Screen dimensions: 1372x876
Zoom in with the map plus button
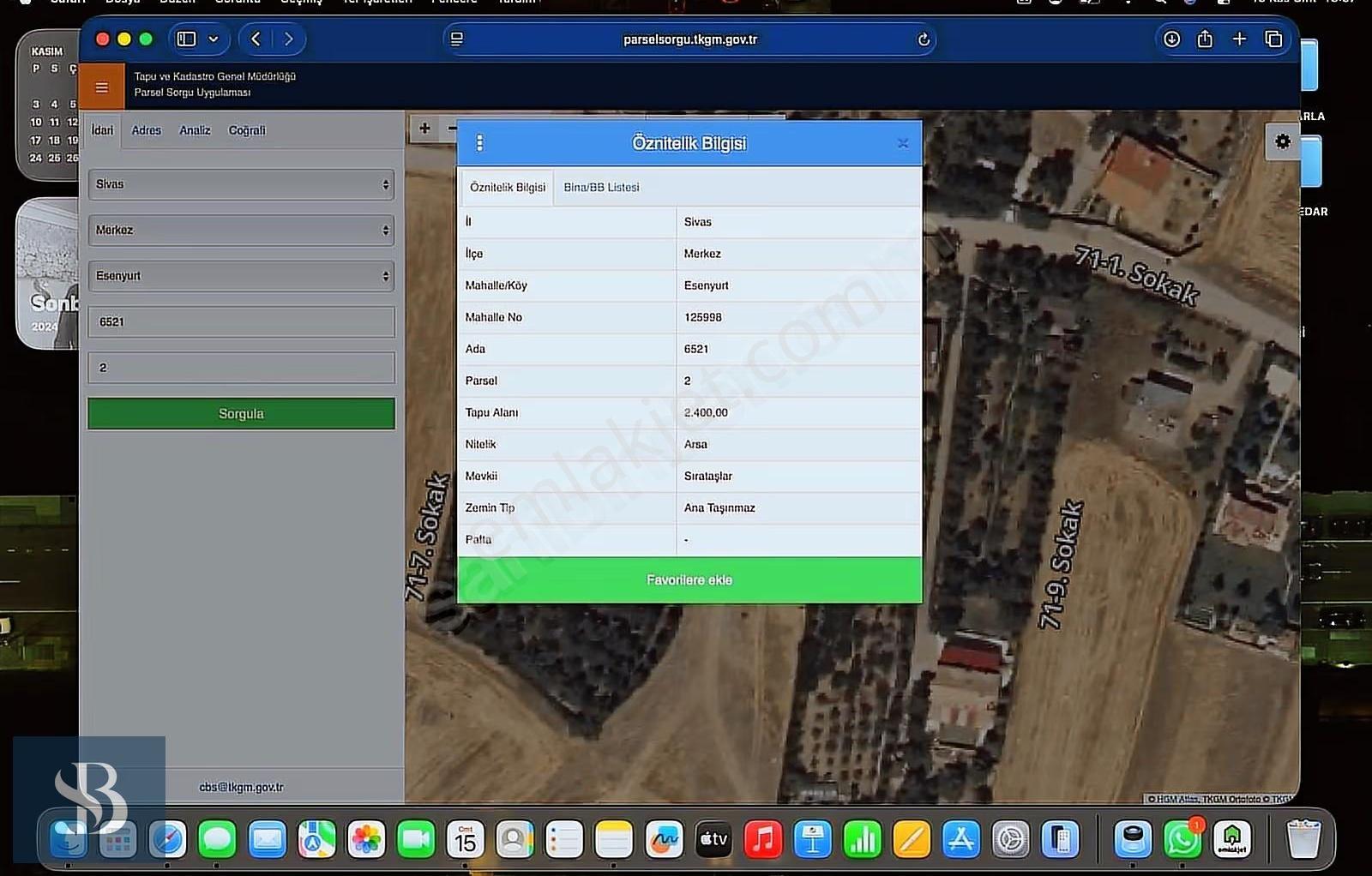[424, 129]
